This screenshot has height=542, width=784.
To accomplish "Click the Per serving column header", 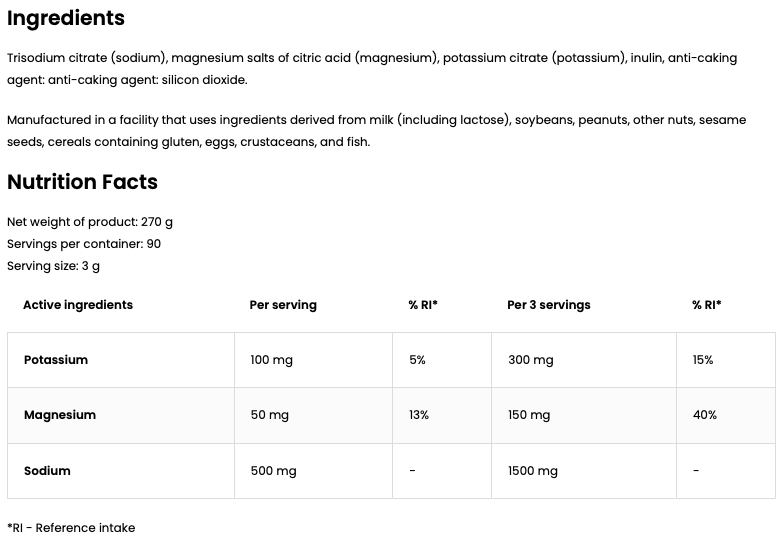I will 283,305.
